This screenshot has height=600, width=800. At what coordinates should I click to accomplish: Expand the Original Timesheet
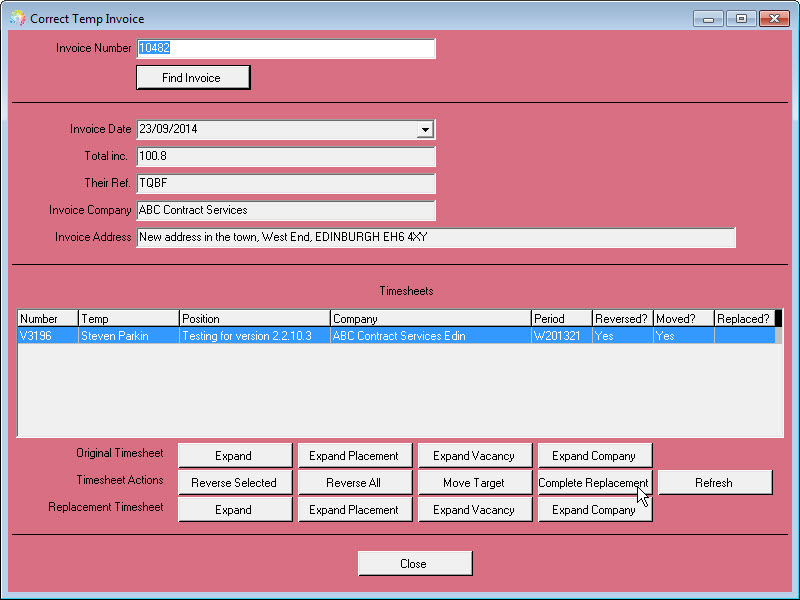(235, 456)
